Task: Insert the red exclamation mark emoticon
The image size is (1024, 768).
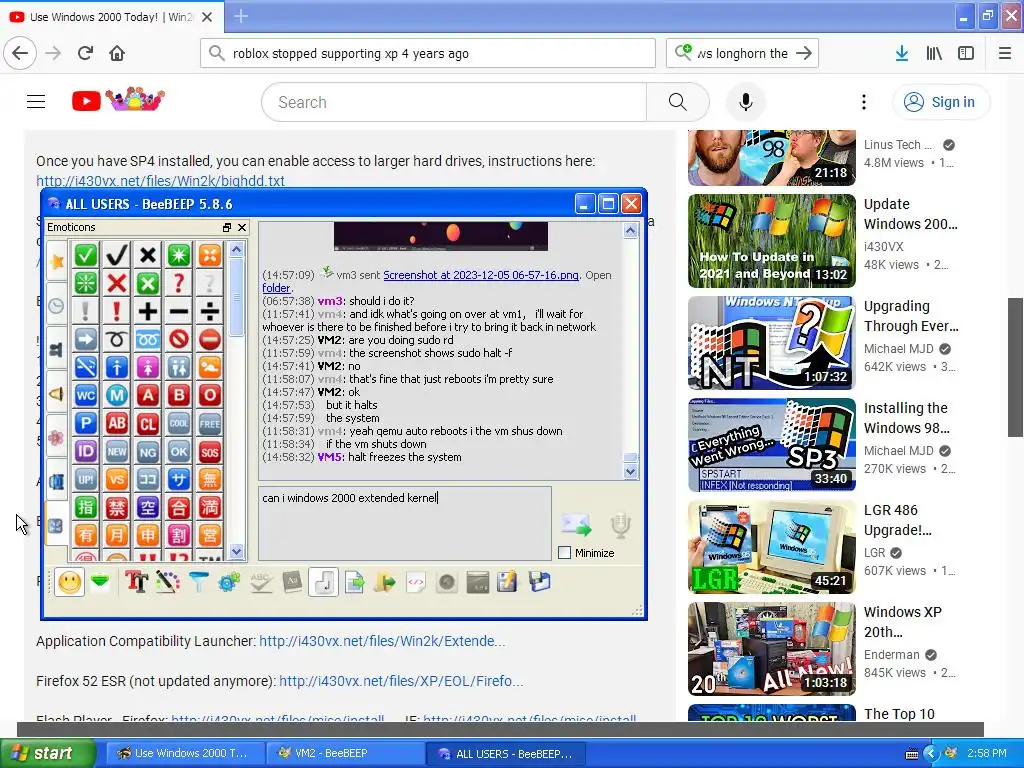Action: (117, 311)
